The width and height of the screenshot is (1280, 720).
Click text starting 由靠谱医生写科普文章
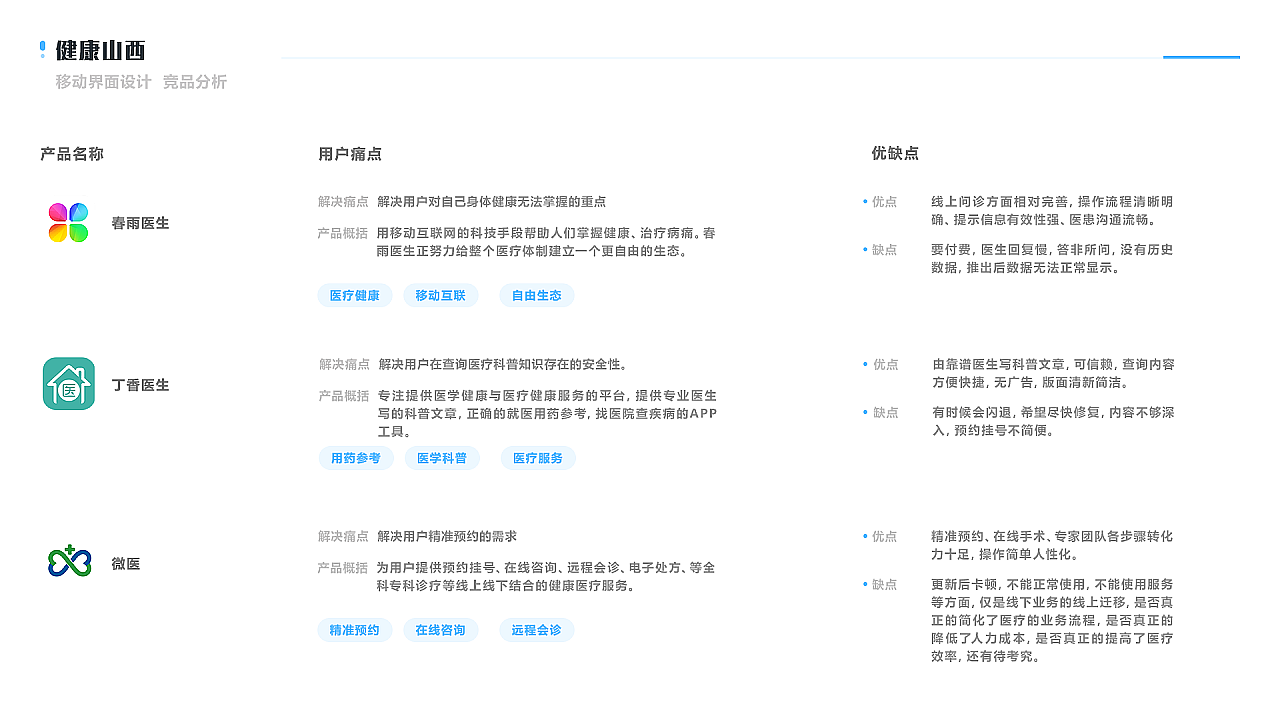point(1053,373)
